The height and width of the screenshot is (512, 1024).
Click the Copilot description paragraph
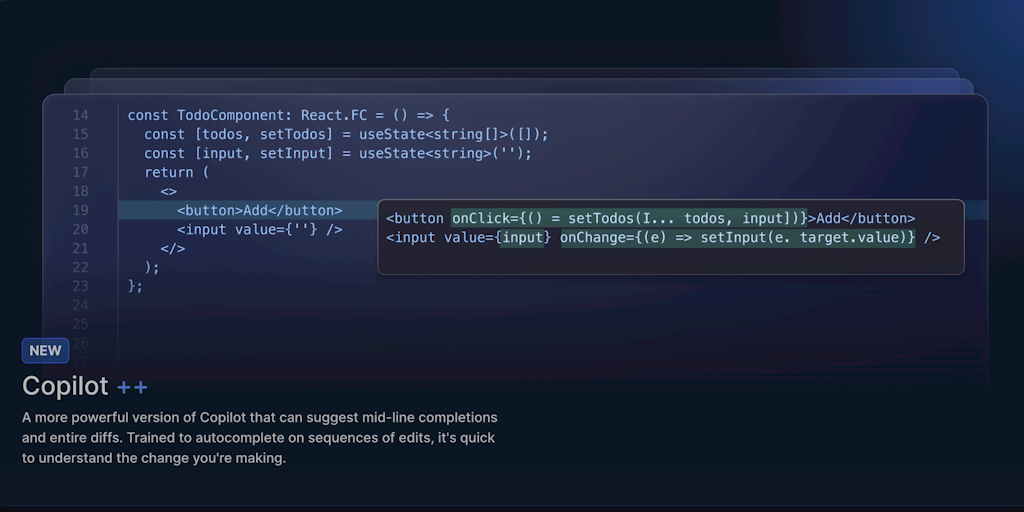click(259, 438)
